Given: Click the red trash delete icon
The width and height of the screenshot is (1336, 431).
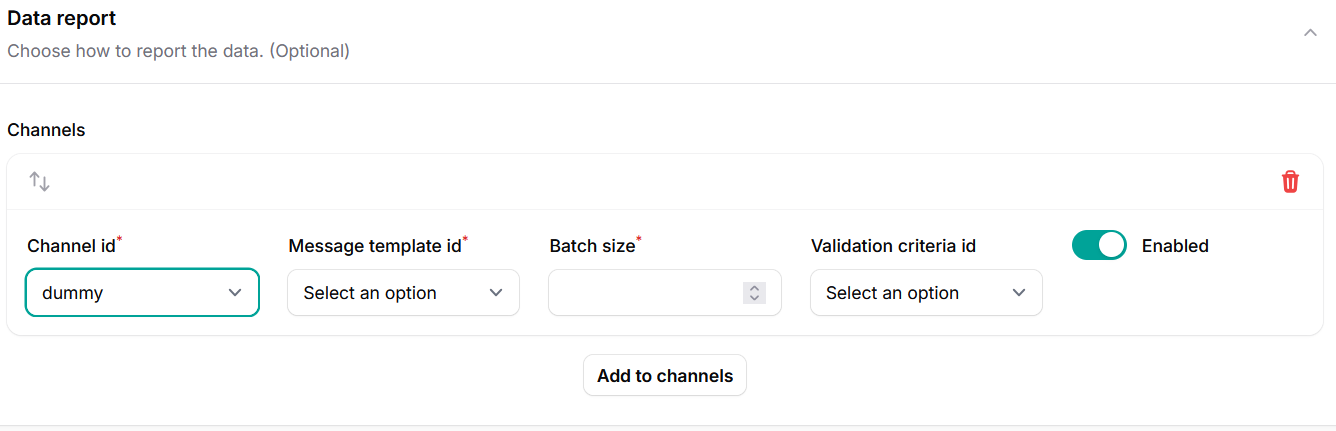Looking at the screenshot, I should (x=1290, y=181).
